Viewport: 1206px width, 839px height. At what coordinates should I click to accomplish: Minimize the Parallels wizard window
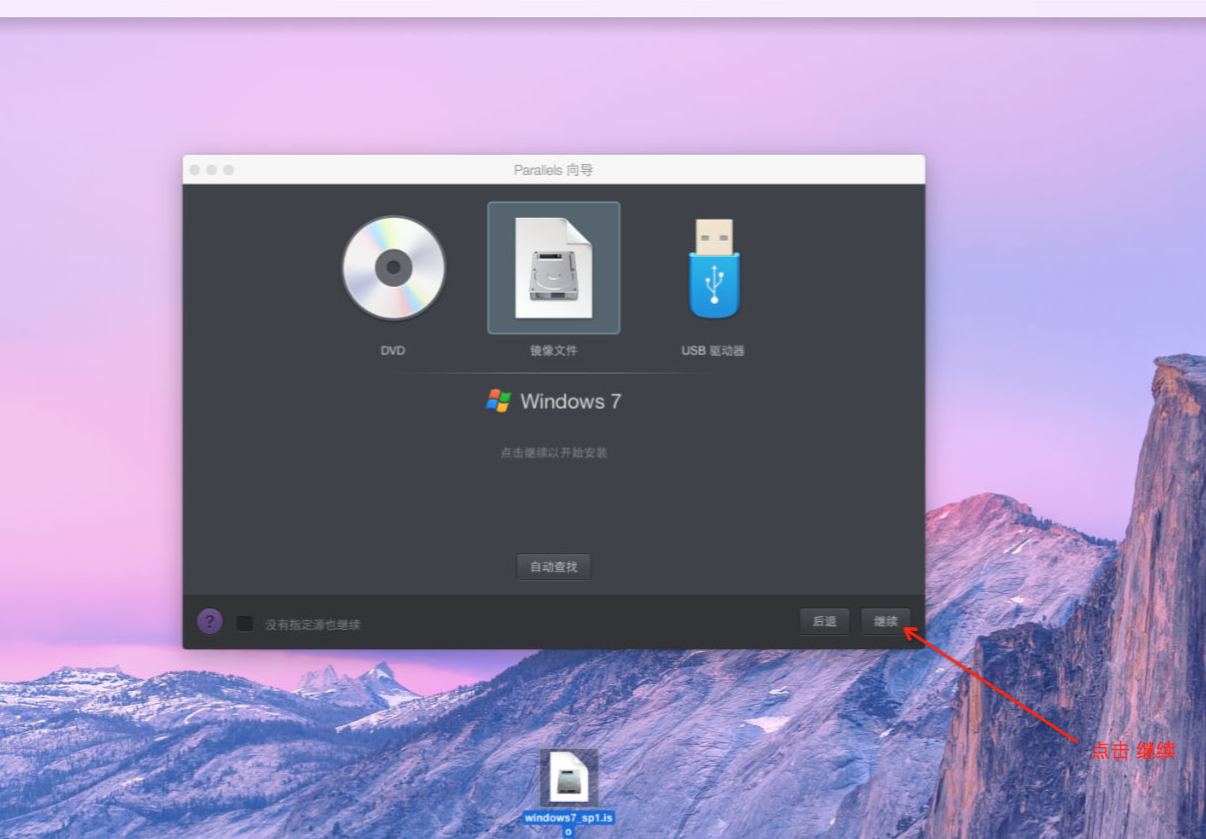[x=212, y=170]
